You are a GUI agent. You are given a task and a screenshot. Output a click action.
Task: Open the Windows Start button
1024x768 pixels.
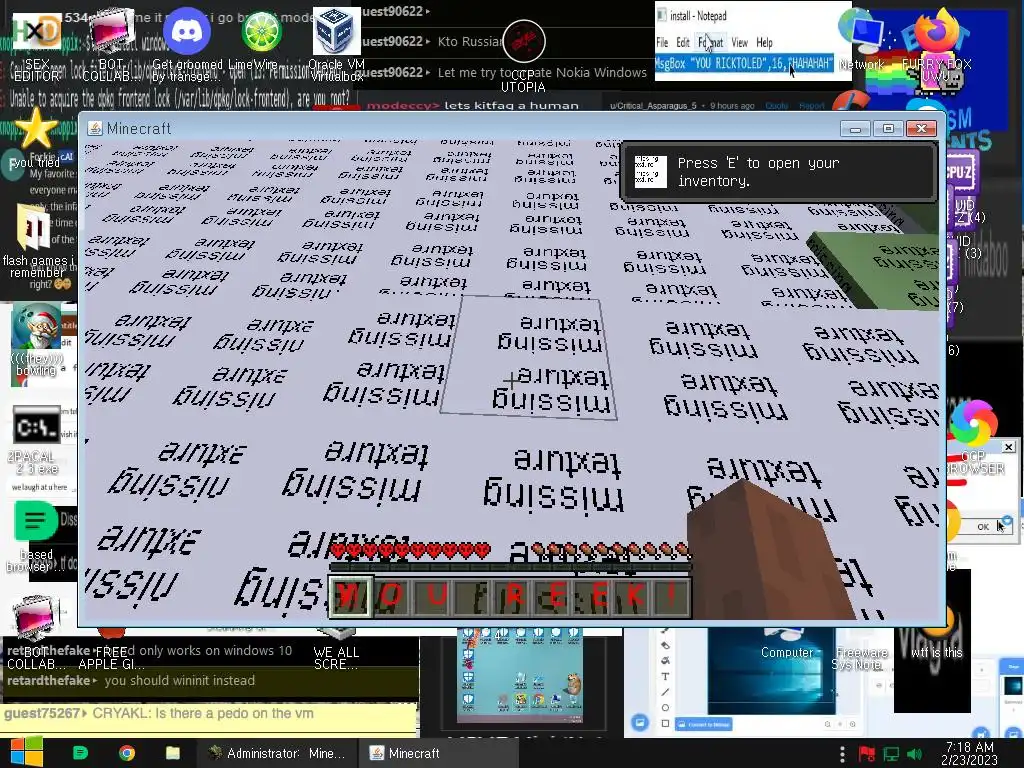pos(27,752)
